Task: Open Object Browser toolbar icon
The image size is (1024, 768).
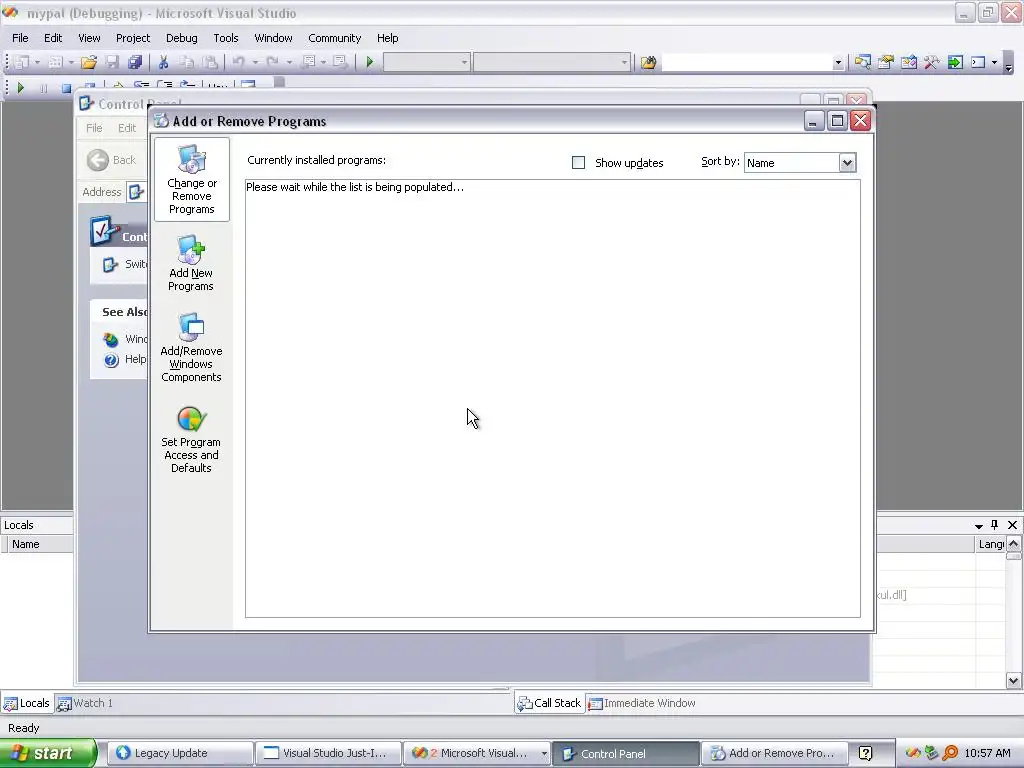Action: 908,63
